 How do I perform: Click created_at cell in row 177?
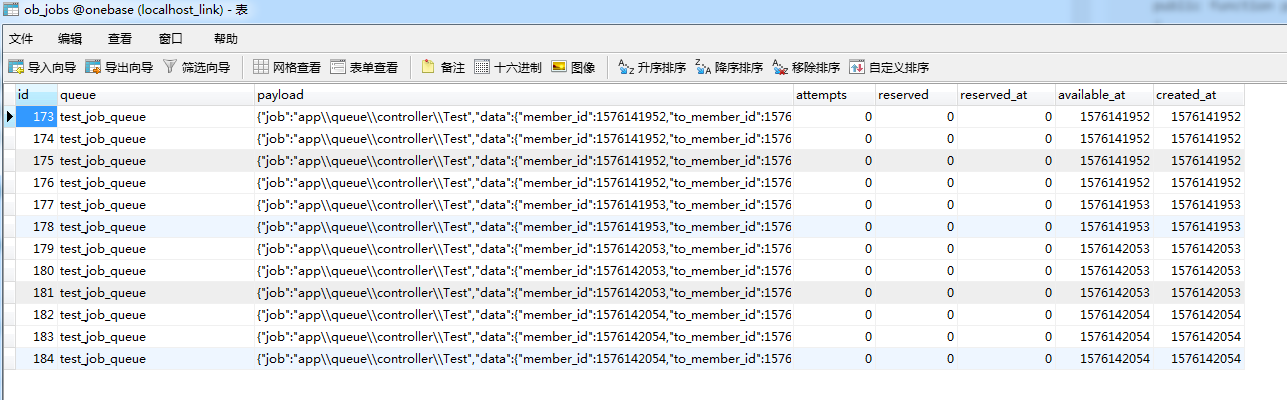point(1198,204)
